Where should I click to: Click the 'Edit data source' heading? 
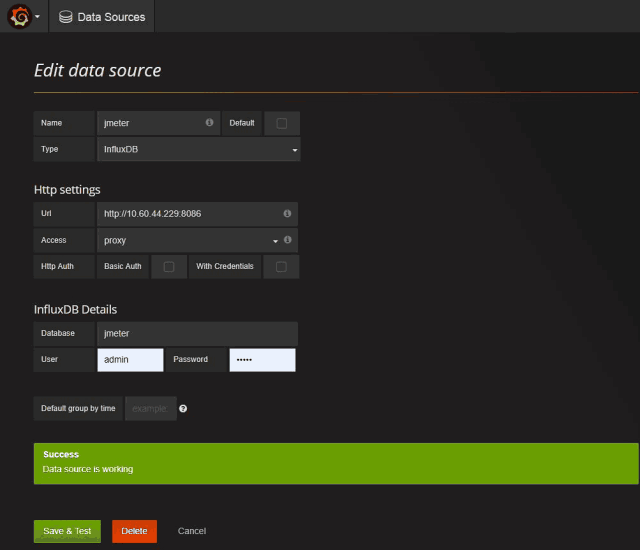pos(98,71)
